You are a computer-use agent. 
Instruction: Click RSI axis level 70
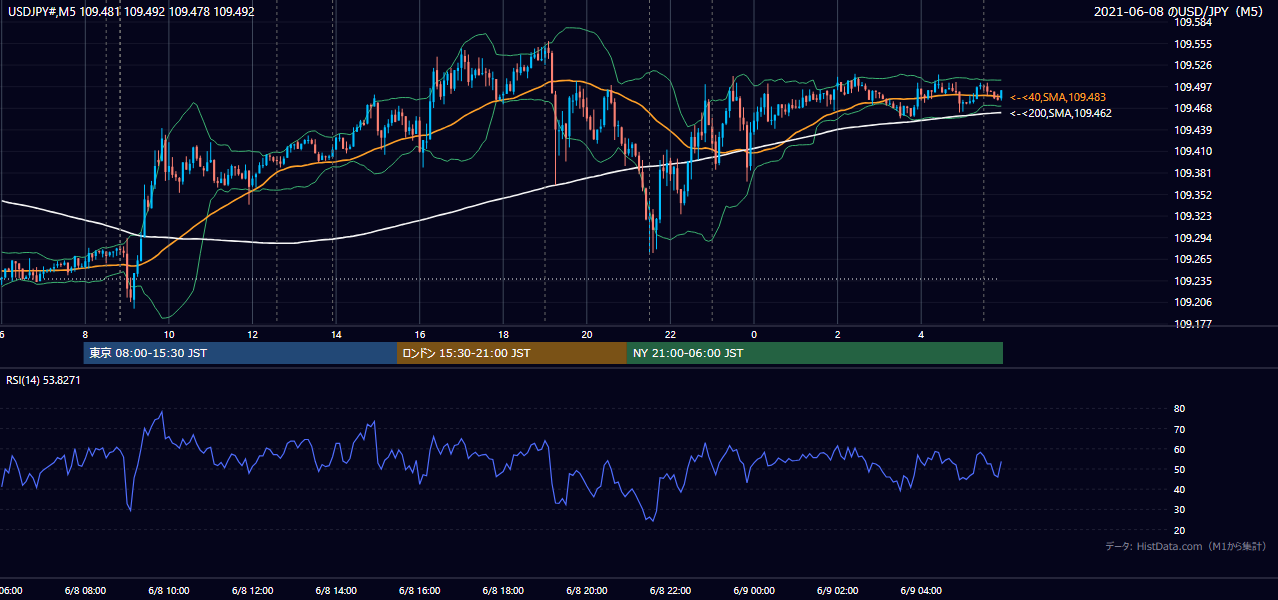click(1179, 429)
